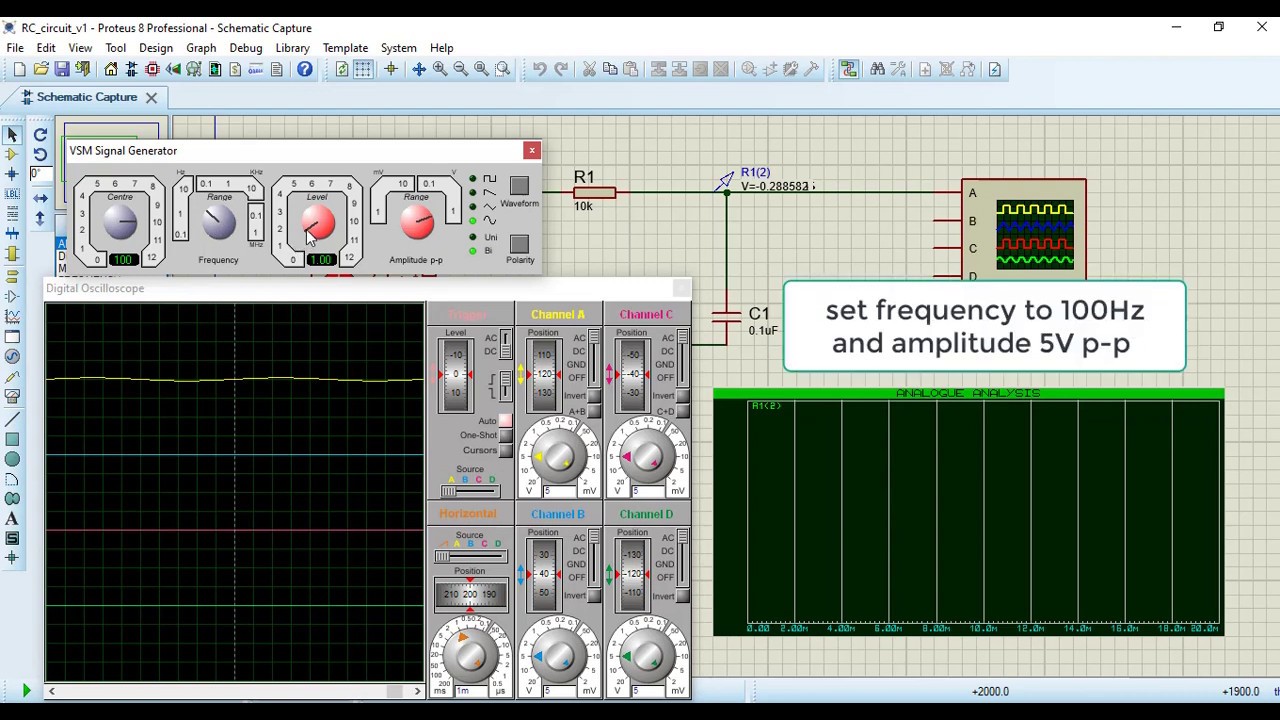The width and height of the screenshot is (1280, 720).
Task: Click the Channel A voltage value field
Action: point(562,491)
